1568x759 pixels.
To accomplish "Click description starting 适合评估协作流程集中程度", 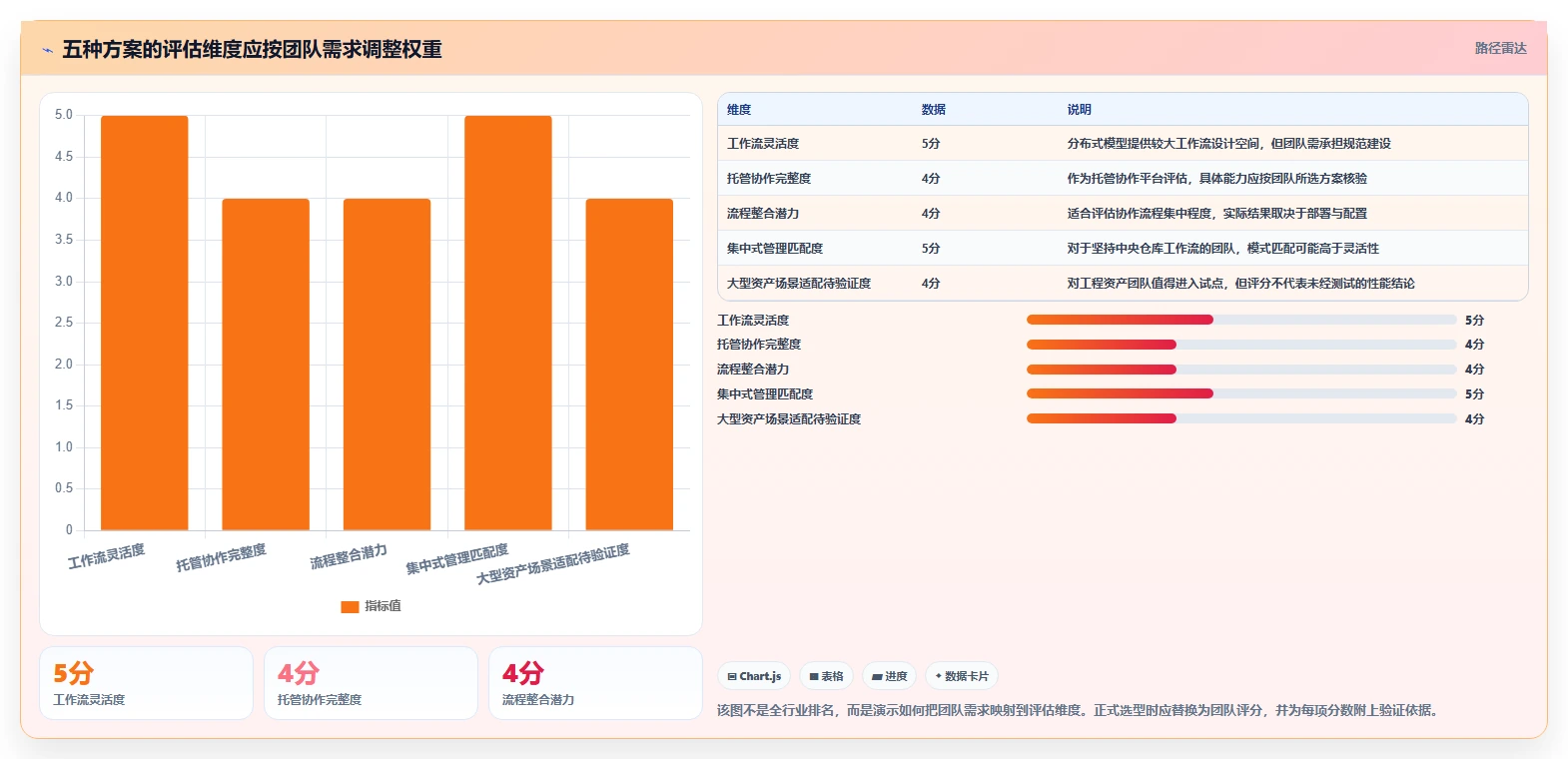I will [x=1217, y=214].
